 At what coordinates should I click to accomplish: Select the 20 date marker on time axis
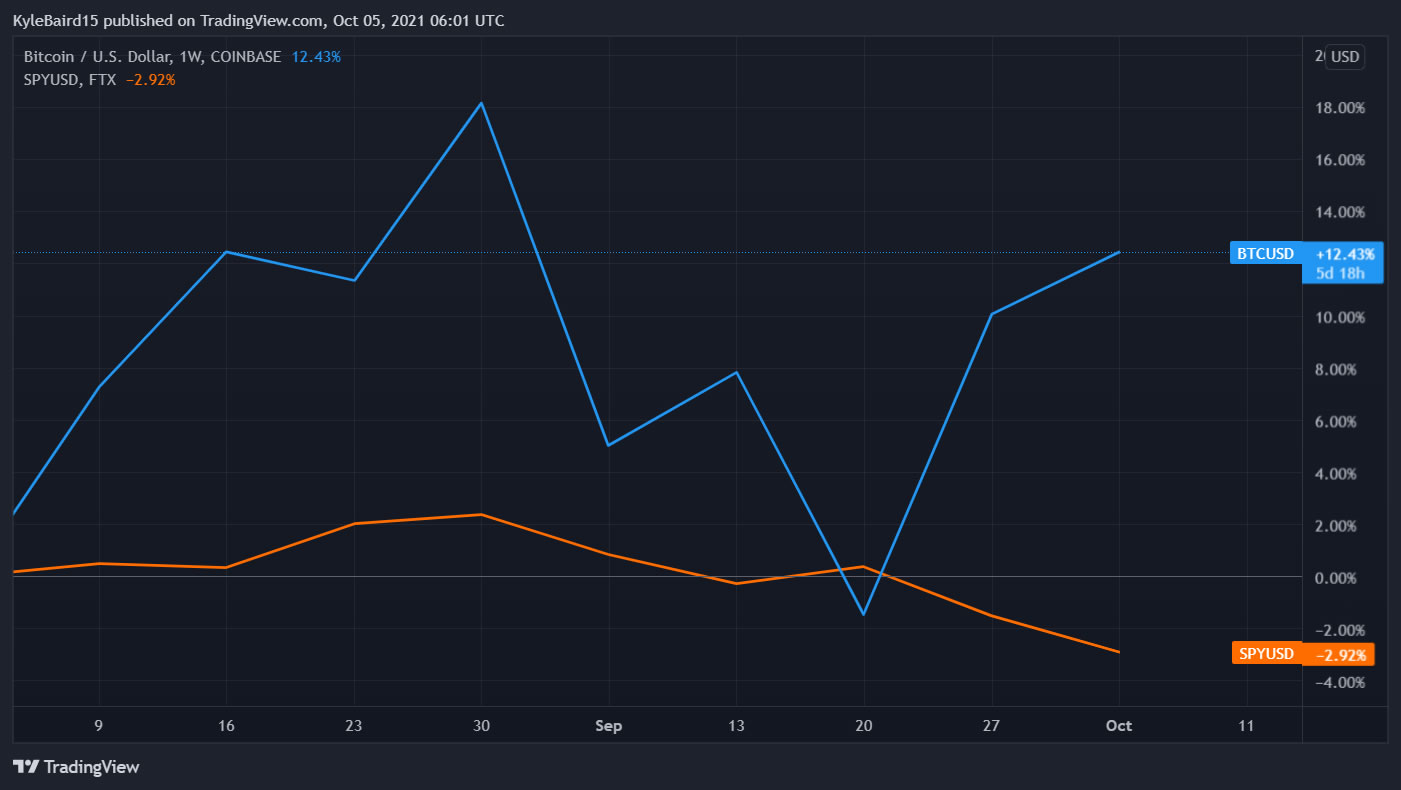point(864,726)
